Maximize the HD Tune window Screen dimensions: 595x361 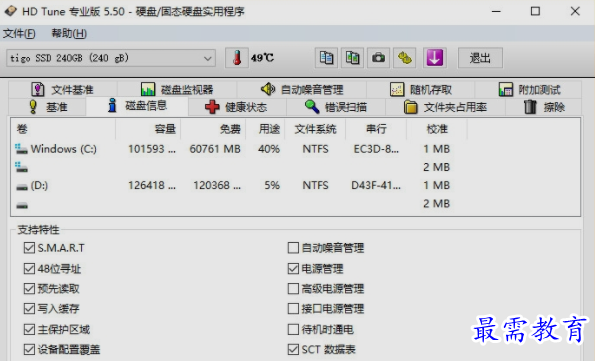click(535, 11)
